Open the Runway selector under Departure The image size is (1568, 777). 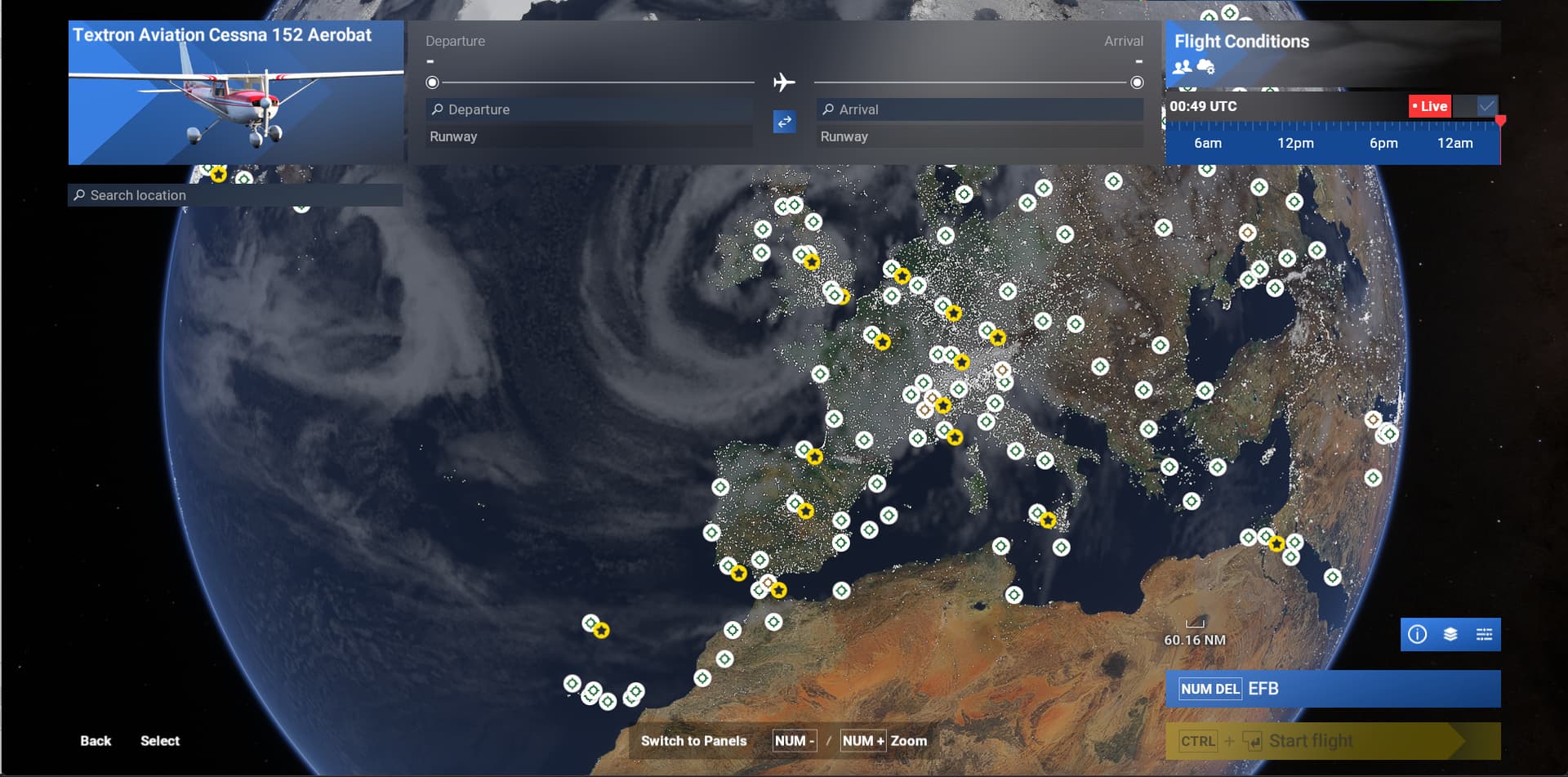pyautogui.click(x=589, y=136)
